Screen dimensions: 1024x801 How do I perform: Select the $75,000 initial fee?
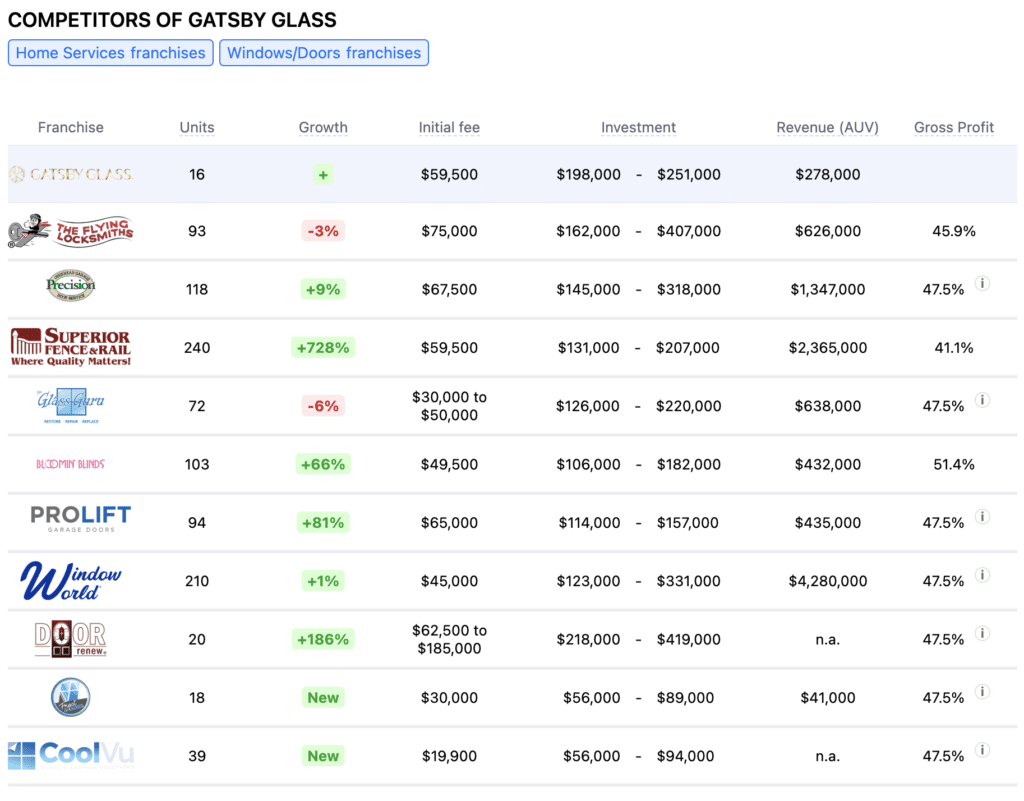point(449,231)
